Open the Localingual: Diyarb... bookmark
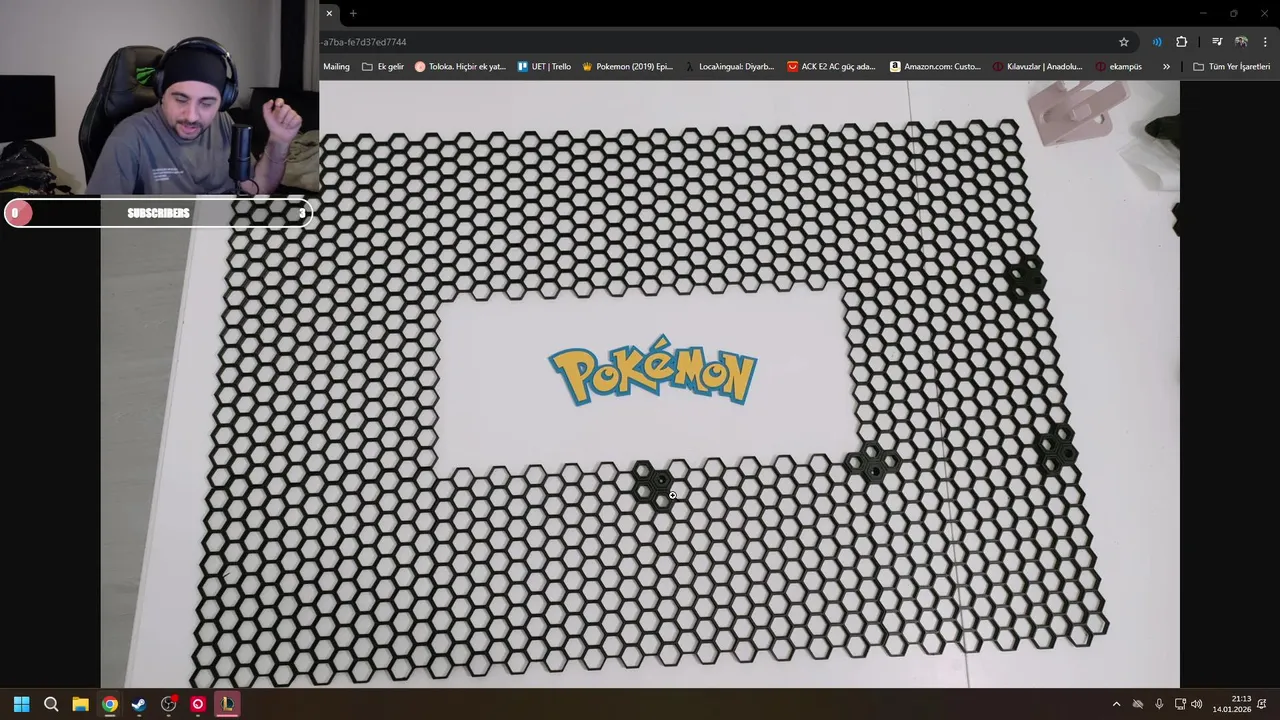This screenshot has width=1280, height=720. pyautogui.click(x=729, y=67)
